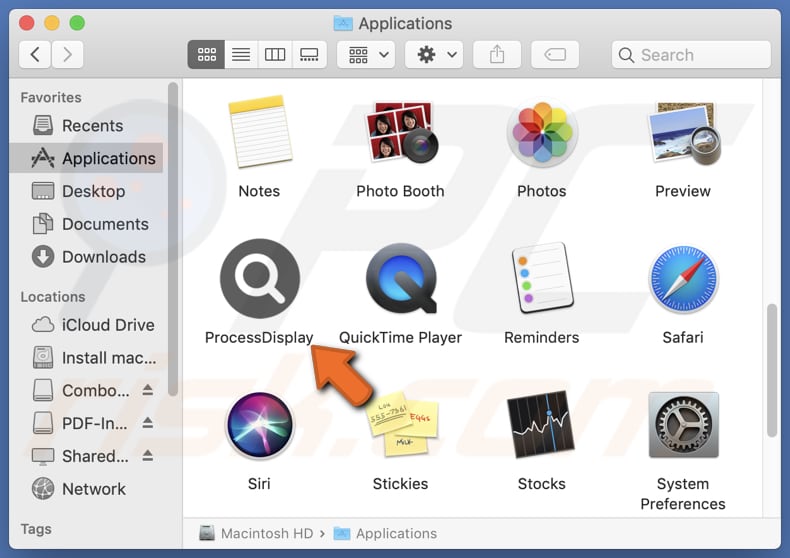
Task: Click the QuickTime Player name label
Action: pos(401,337)
